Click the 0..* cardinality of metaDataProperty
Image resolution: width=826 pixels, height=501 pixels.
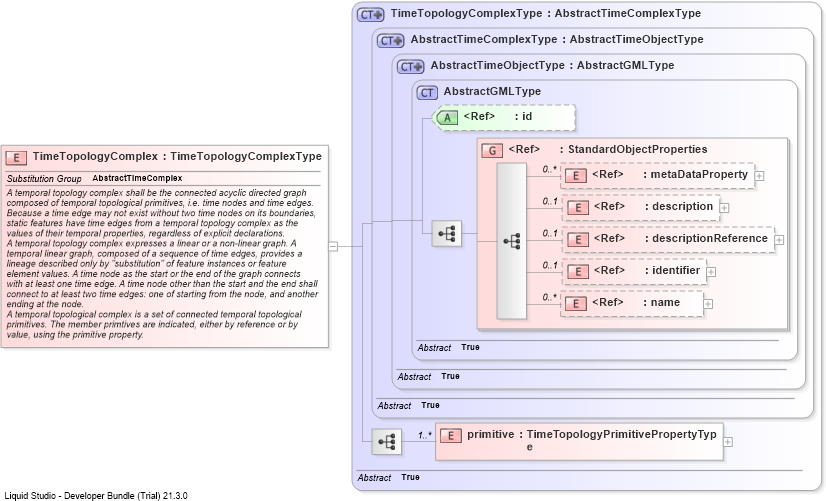[550, 169]
